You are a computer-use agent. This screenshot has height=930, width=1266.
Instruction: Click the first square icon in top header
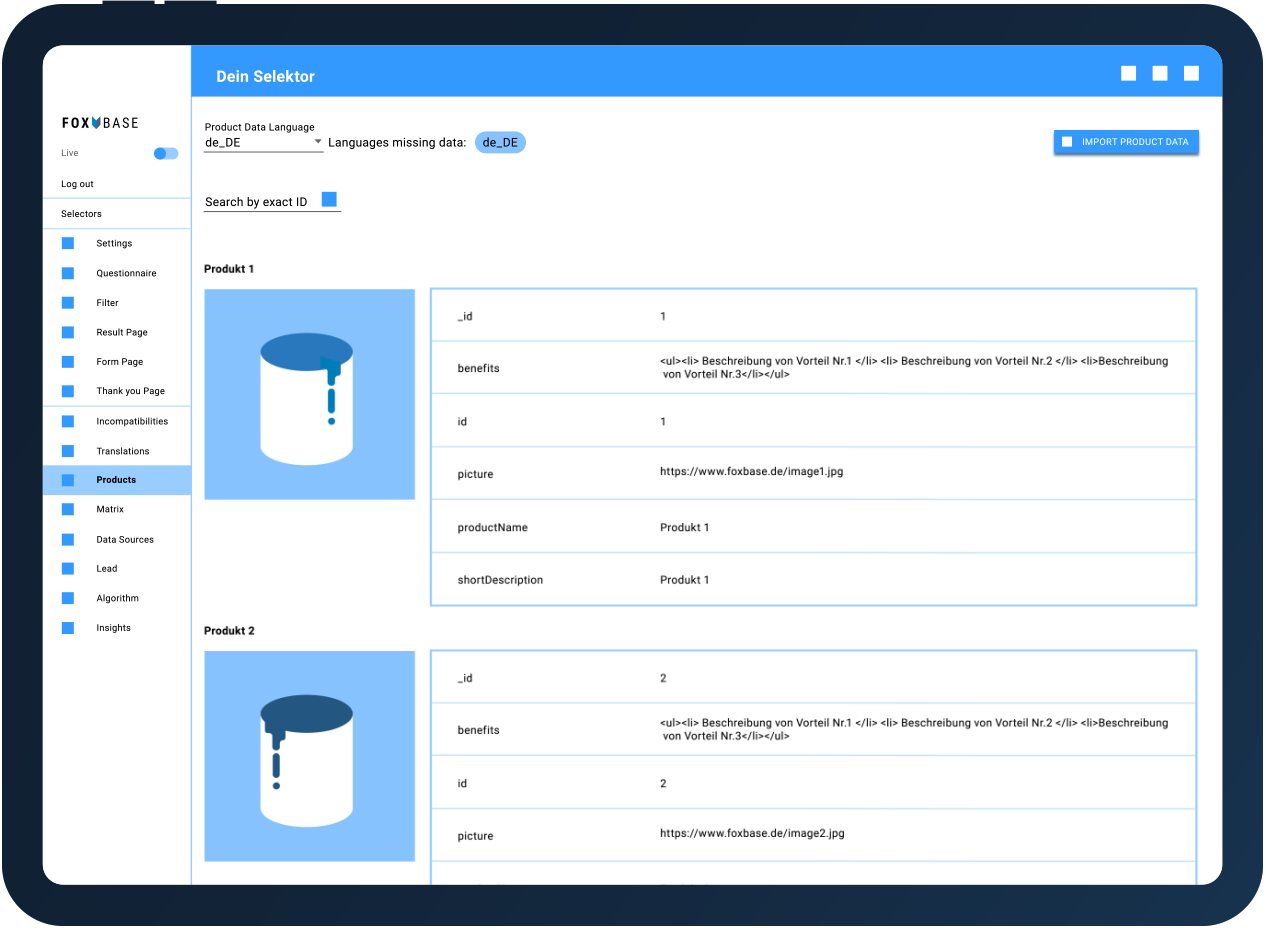[1128, 73]
